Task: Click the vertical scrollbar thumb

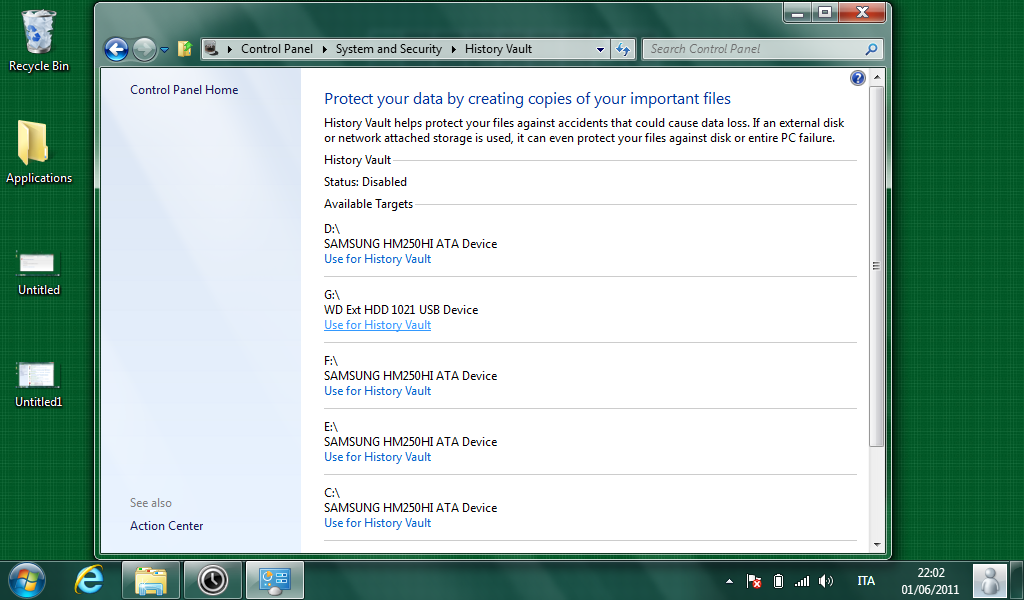Action: pyautogui.click(x=877, y=266)
